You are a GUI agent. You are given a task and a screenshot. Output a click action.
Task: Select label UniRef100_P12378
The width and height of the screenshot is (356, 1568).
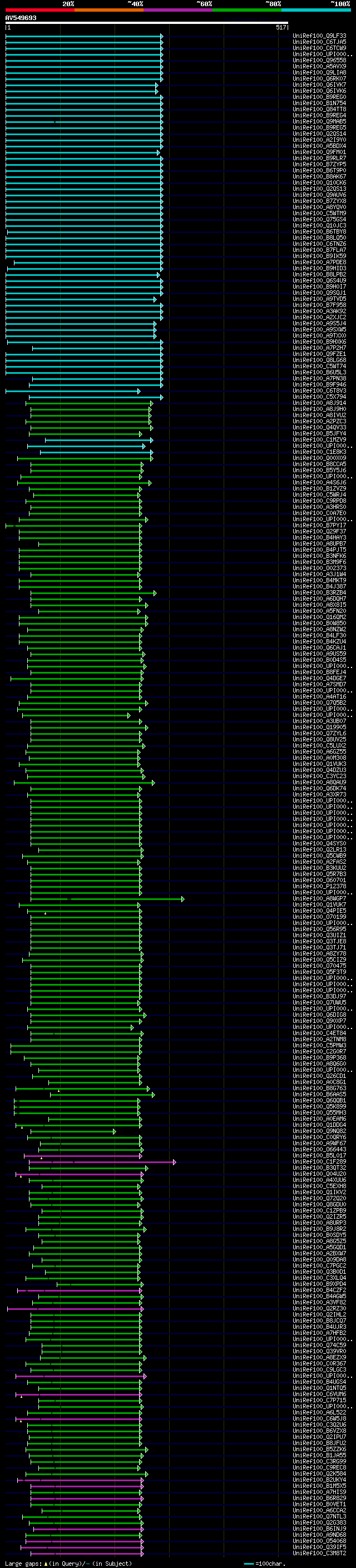coord(319,886)
